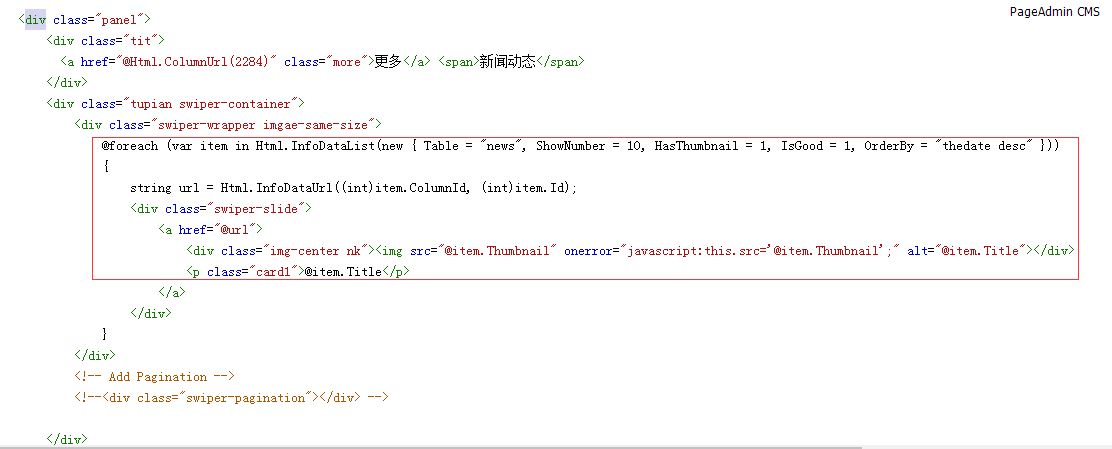Click the commented-out swiper-pagination div
This screenshot has width=1112, height=449.
229,398
